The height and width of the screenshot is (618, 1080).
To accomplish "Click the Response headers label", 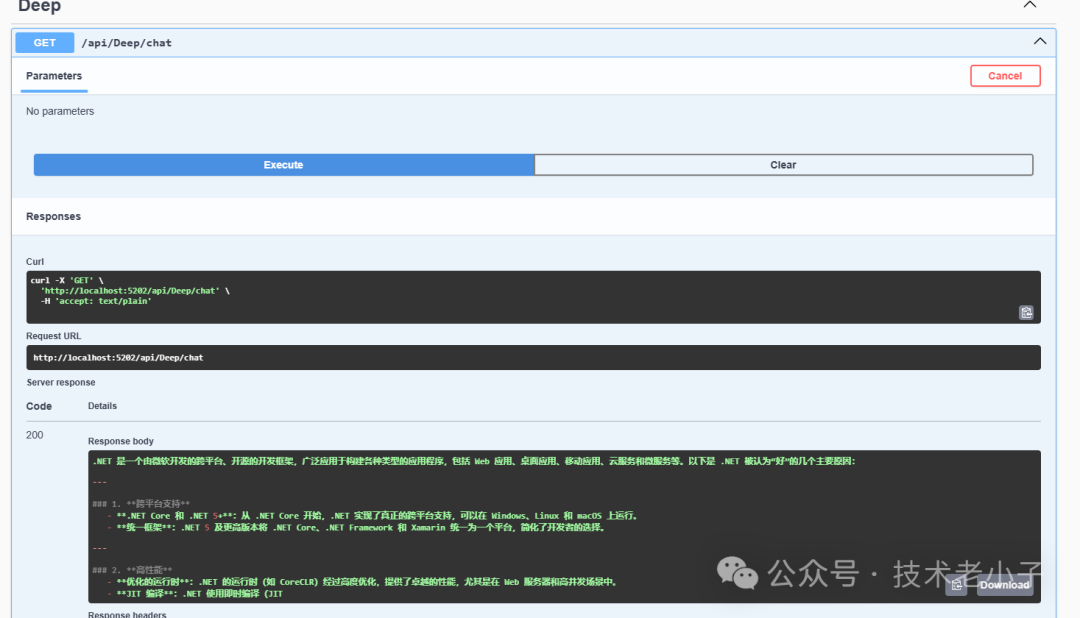I will 127,614.
